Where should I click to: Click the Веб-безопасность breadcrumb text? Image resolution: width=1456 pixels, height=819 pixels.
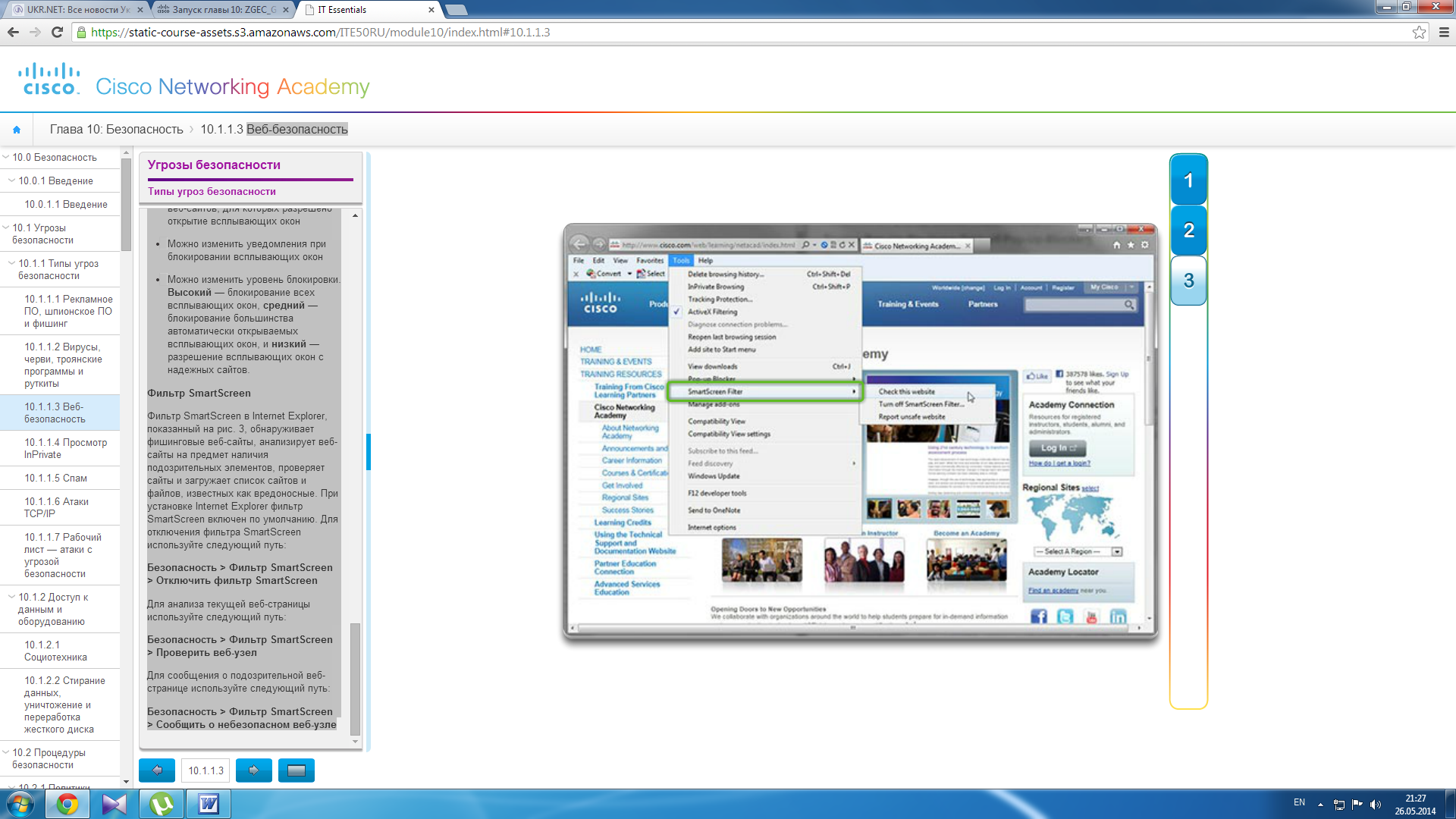click(x=297, y=130)
